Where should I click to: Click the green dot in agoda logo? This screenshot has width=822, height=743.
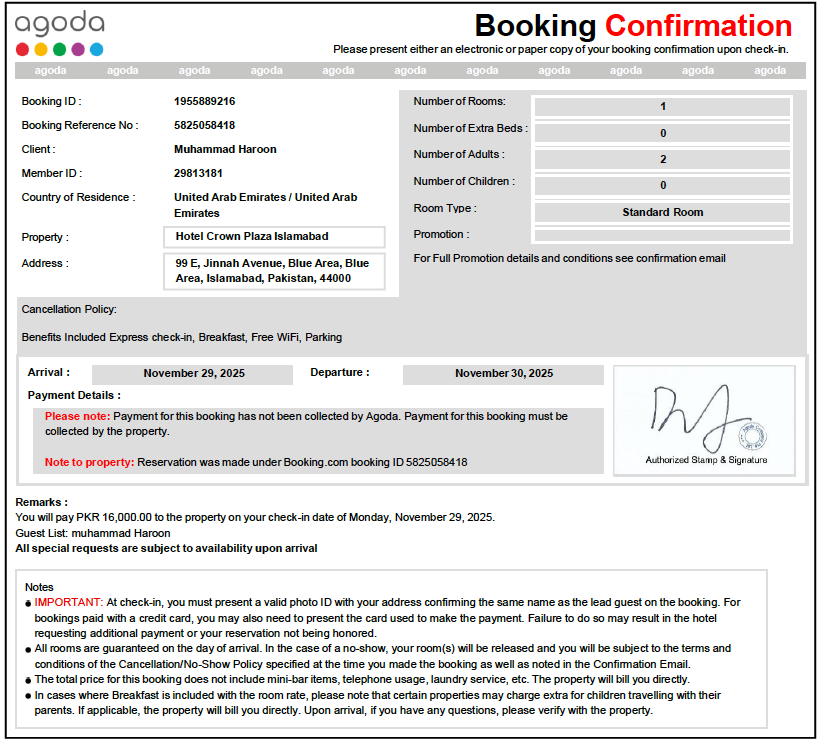[x=60, y=49]
